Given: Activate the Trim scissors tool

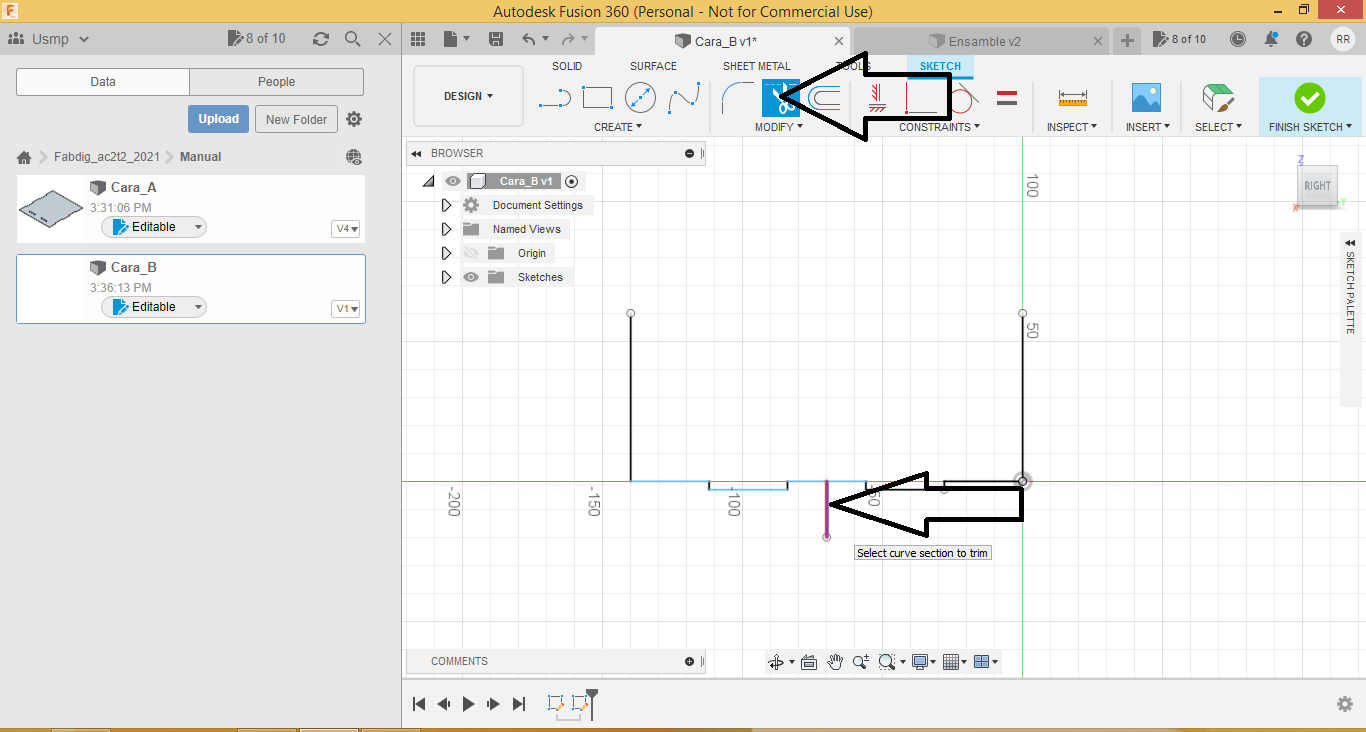Looking at the screenshot, I should [x=780, y=99].
